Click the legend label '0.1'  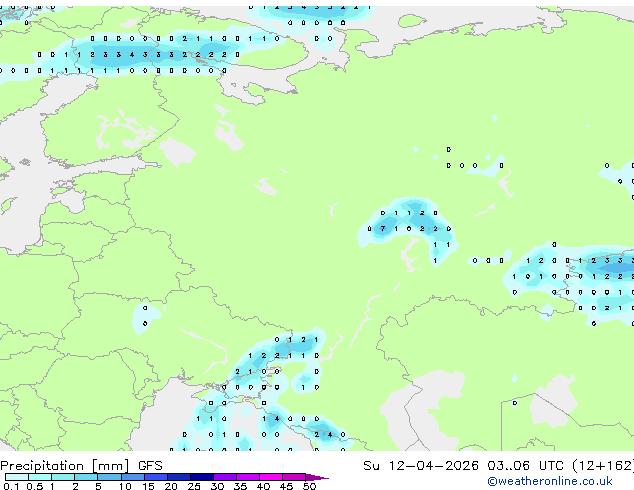coord(11,486)
